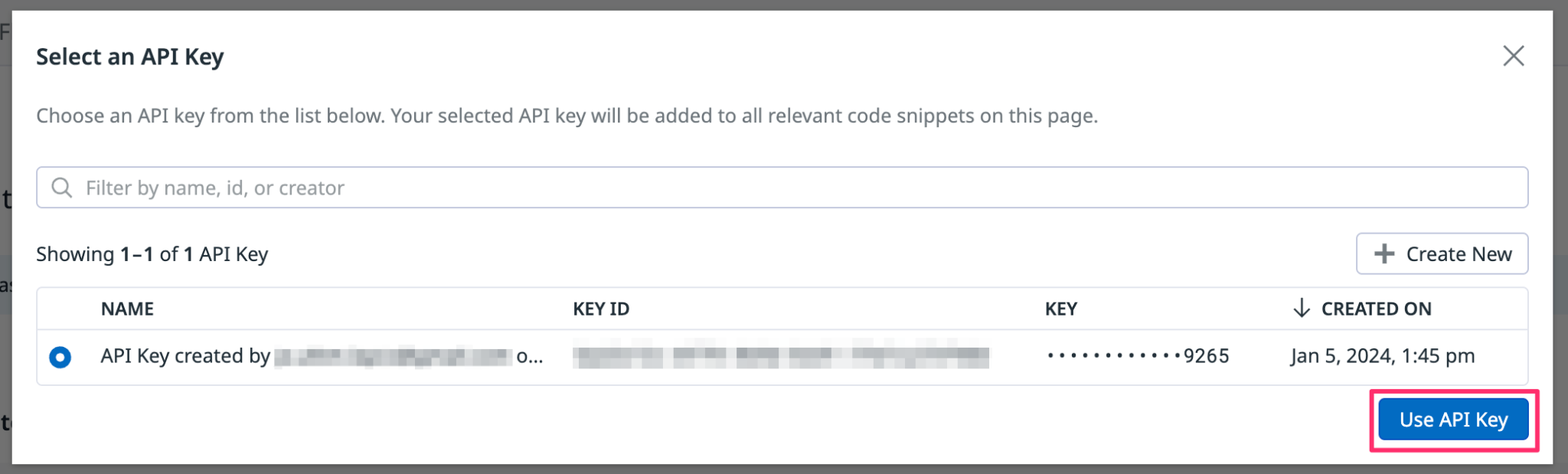Close the Select an API Key dialog

(1513, 56)
